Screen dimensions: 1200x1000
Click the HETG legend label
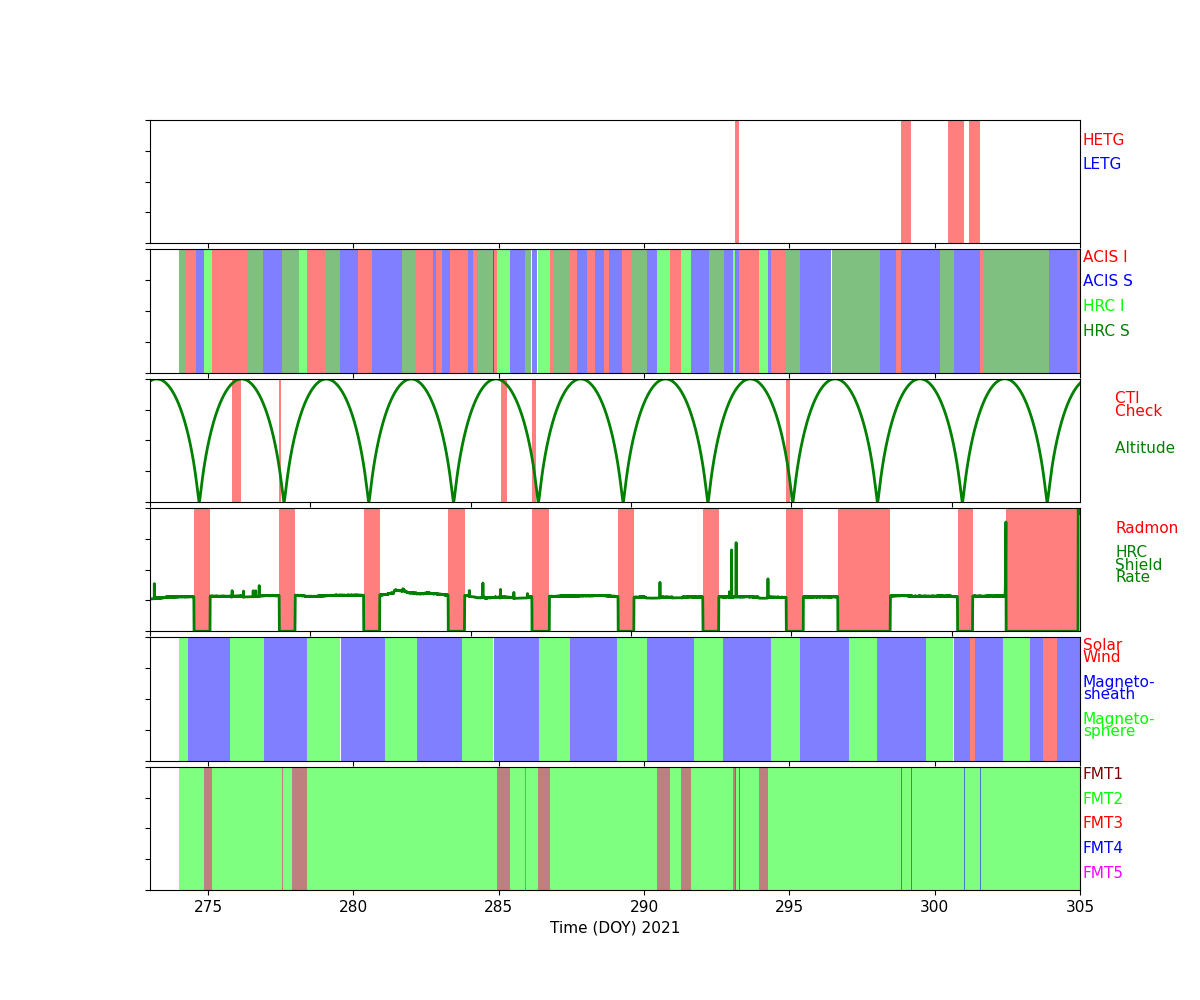1103,140
